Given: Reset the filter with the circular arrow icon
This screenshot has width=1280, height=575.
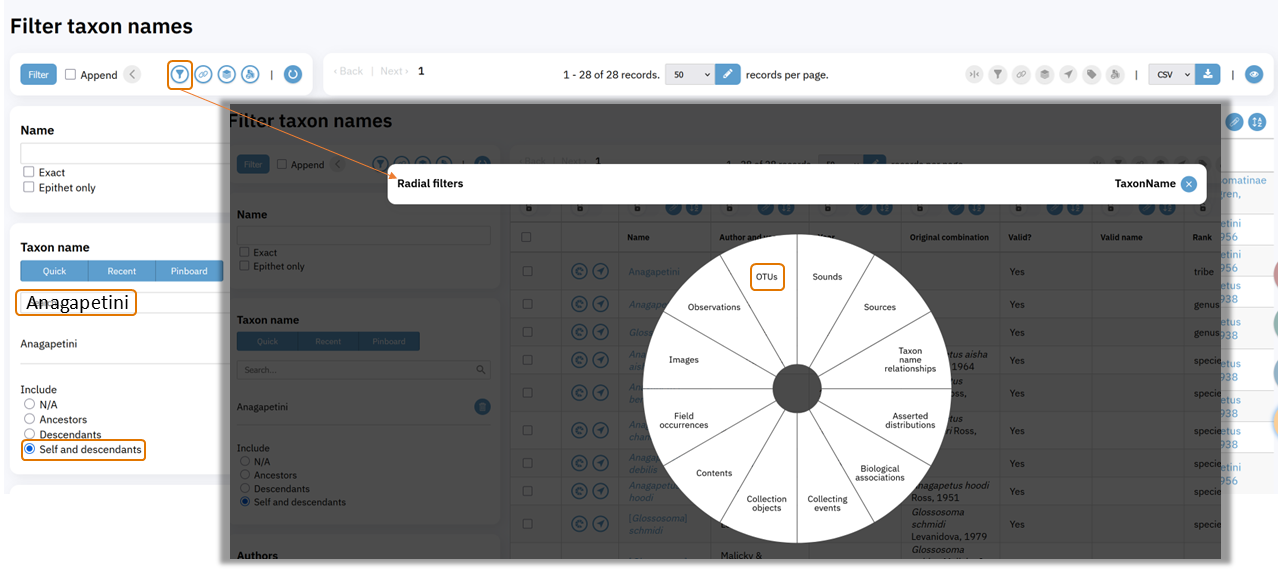Looking at the screenshot, I should coord(293,74).
